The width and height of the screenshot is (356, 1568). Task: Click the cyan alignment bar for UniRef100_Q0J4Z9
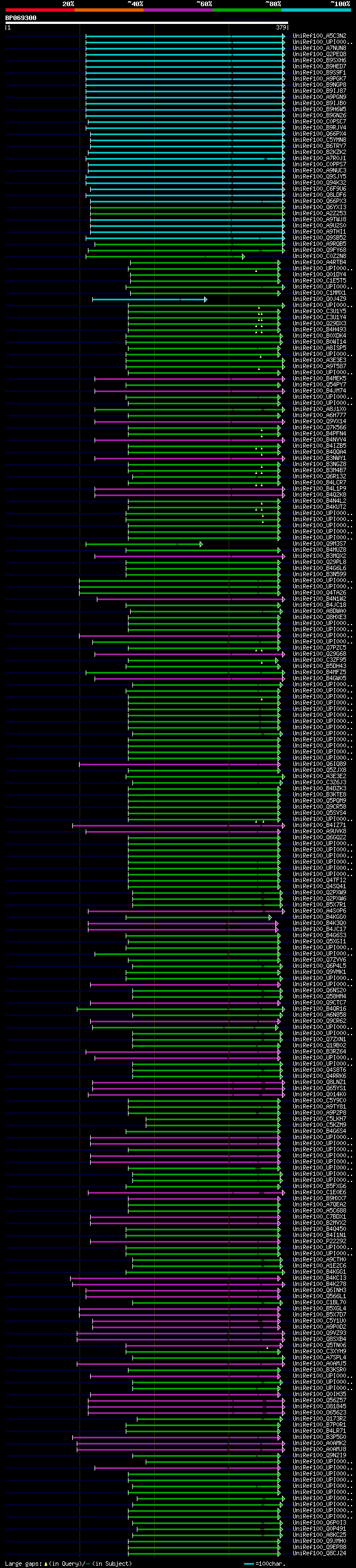(x=149, y=299)
